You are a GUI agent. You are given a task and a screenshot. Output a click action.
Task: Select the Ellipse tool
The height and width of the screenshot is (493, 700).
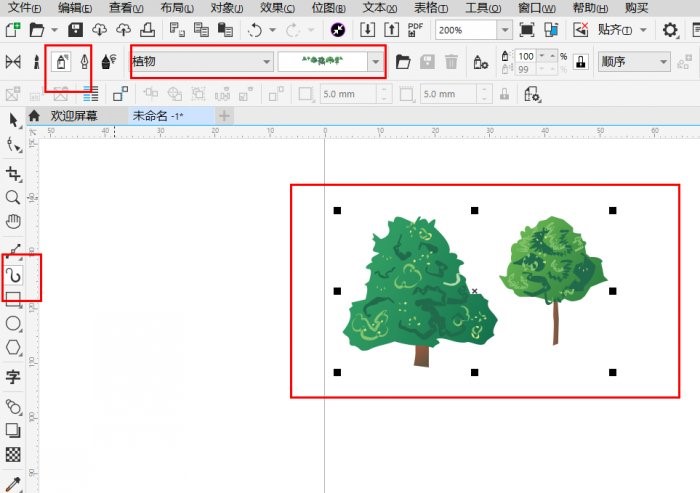click(14, 324)
